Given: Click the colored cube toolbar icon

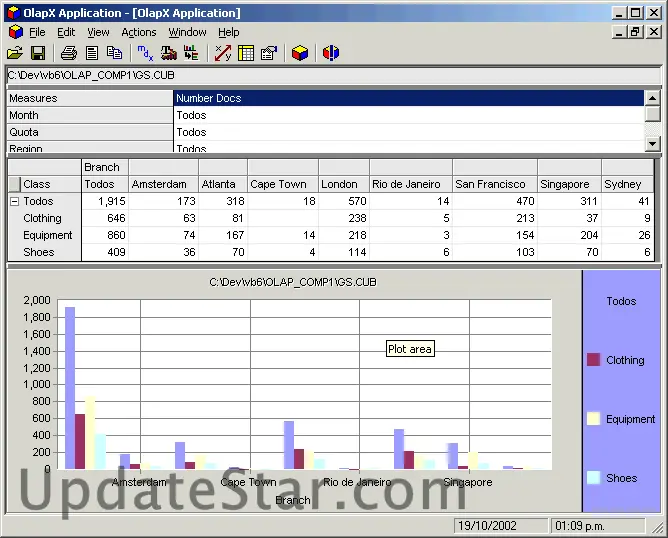Looking at the screenshot, I should click(300, 53).
